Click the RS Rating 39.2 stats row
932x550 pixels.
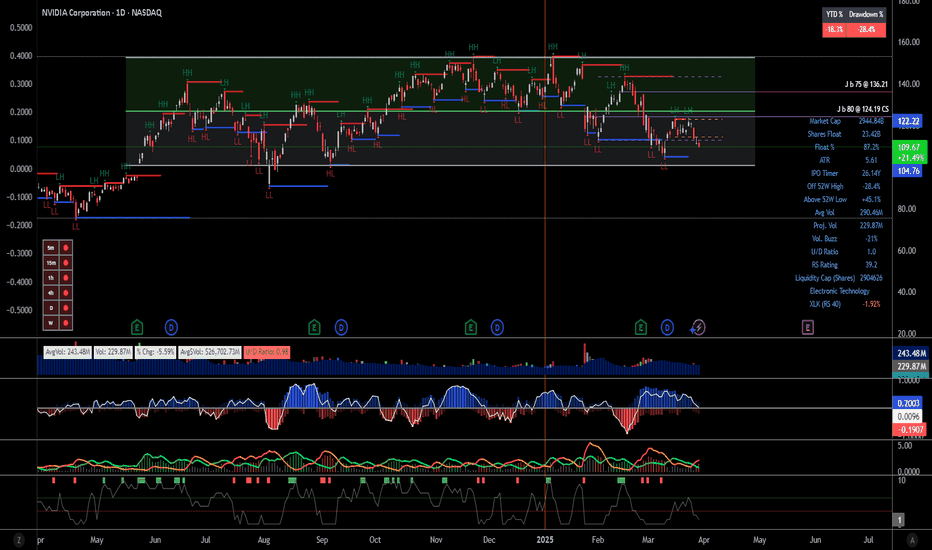845,265
